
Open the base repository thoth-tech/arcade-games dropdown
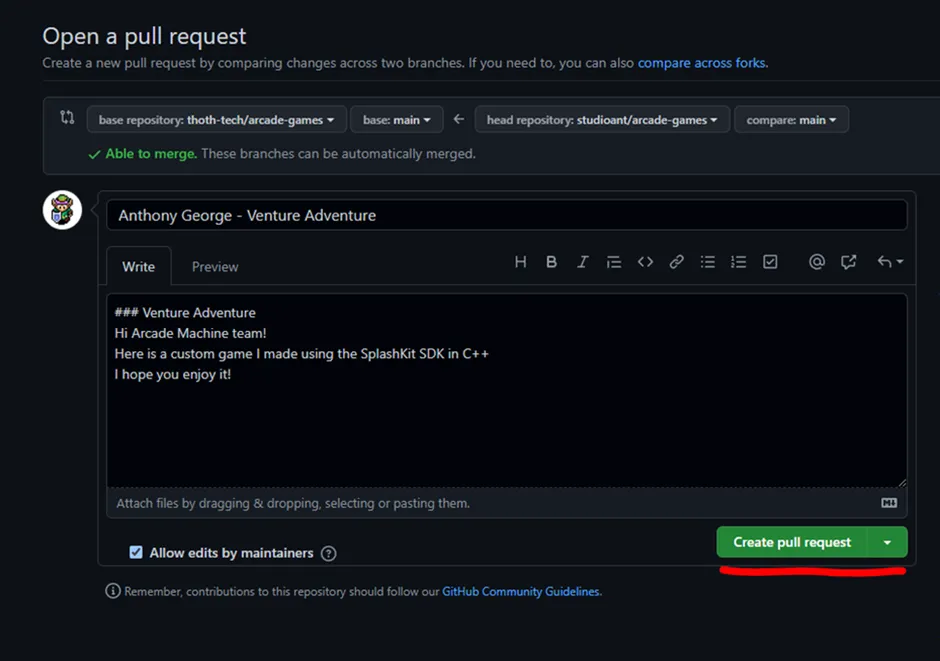pyautogui.click(x=216, y=120)
